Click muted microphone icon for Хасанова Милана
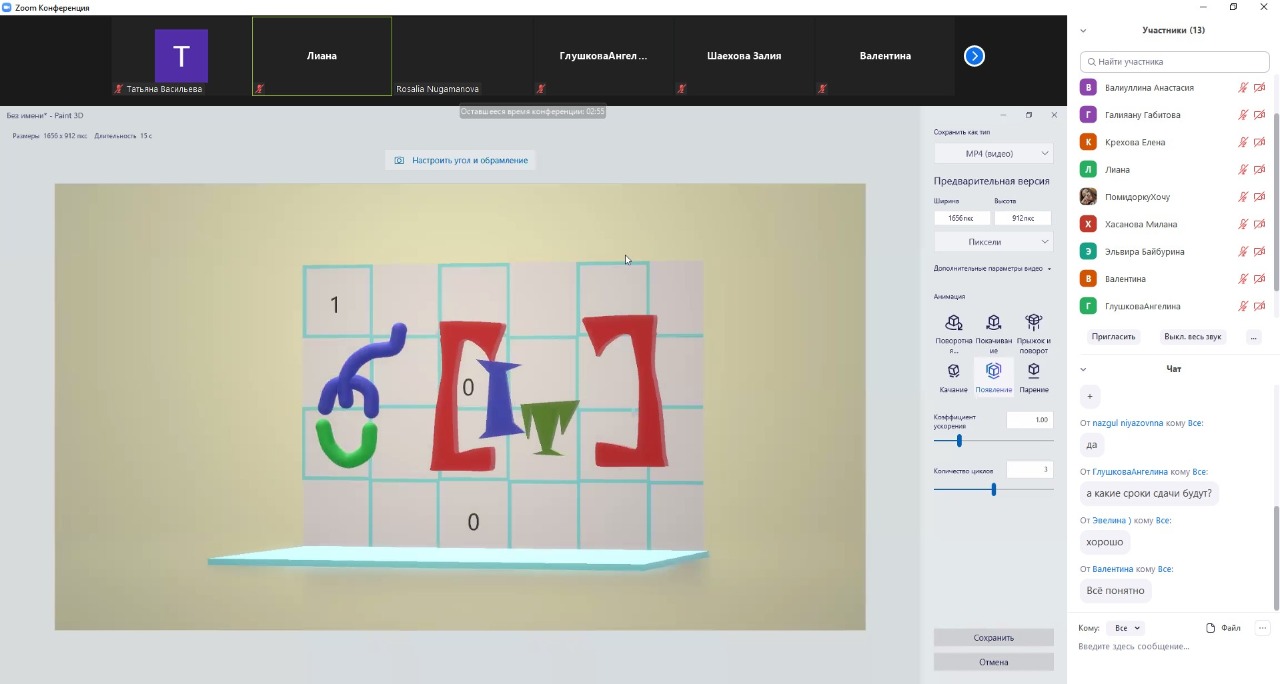The width and height of the screenshot is (1280, 684). pos(1243,224)
